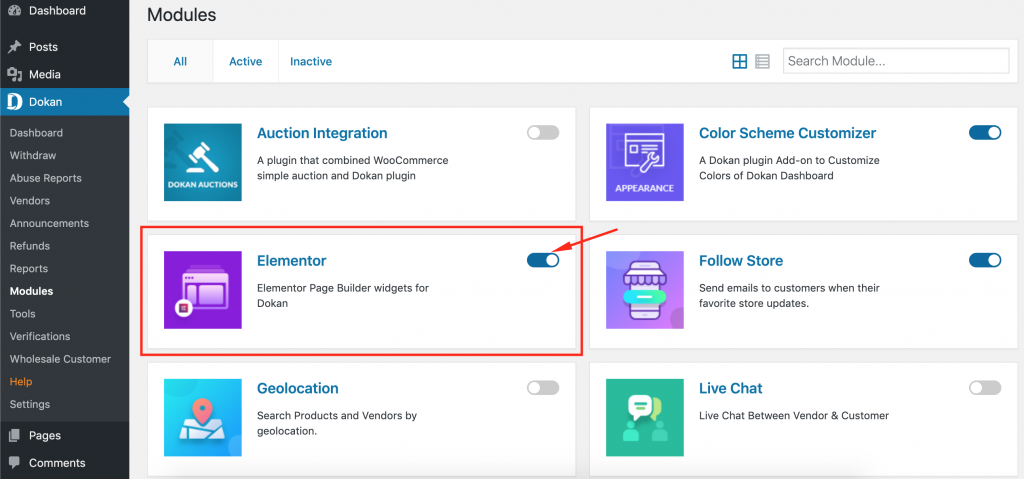Disable the Color Scheme Customizer toggle
This screenshot has width=1024, height=479.
(985, 133)
